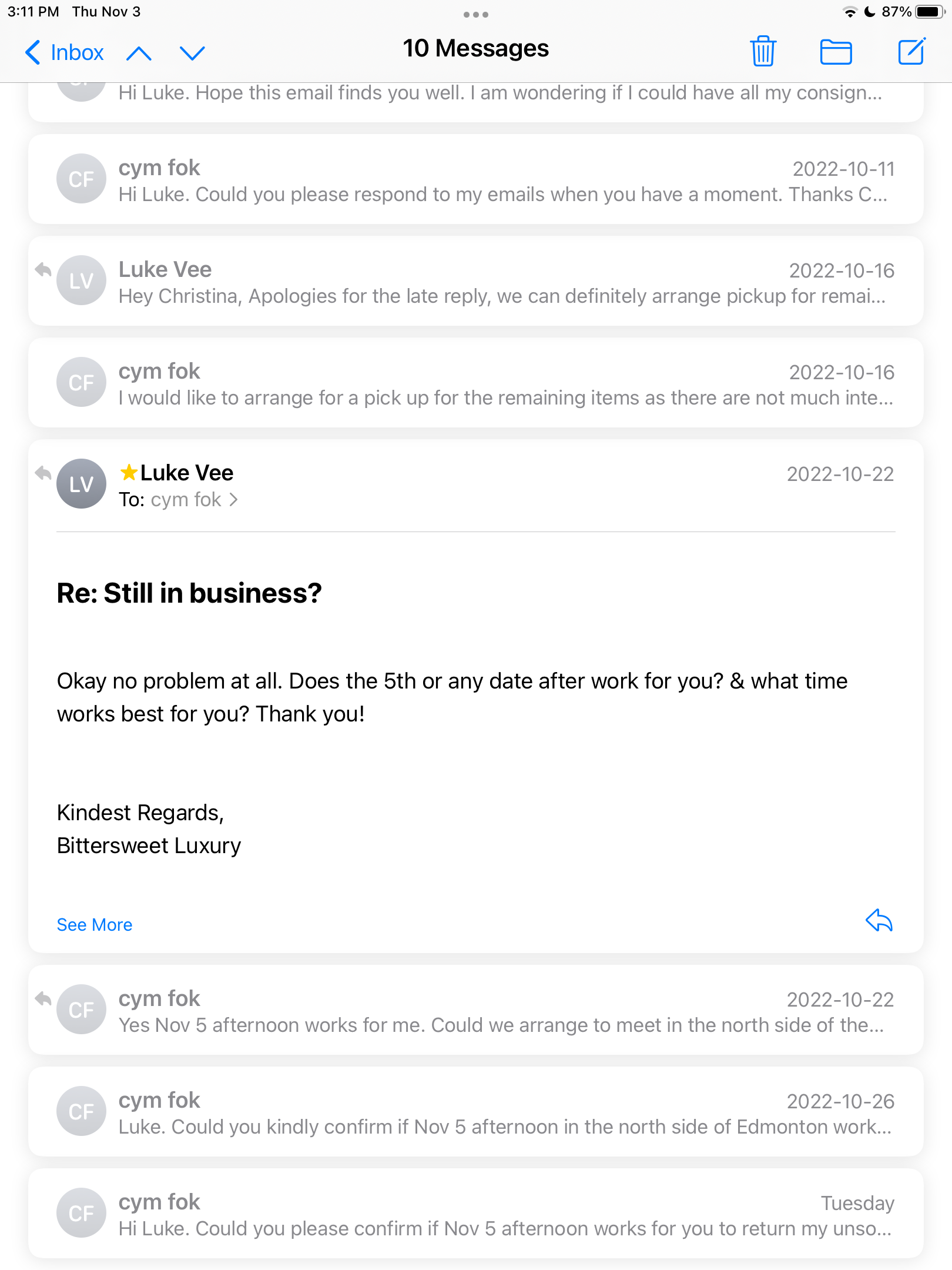Tap the See More link
The image size is (952, 1270).
pyautogui.click(x=94, y=925)
